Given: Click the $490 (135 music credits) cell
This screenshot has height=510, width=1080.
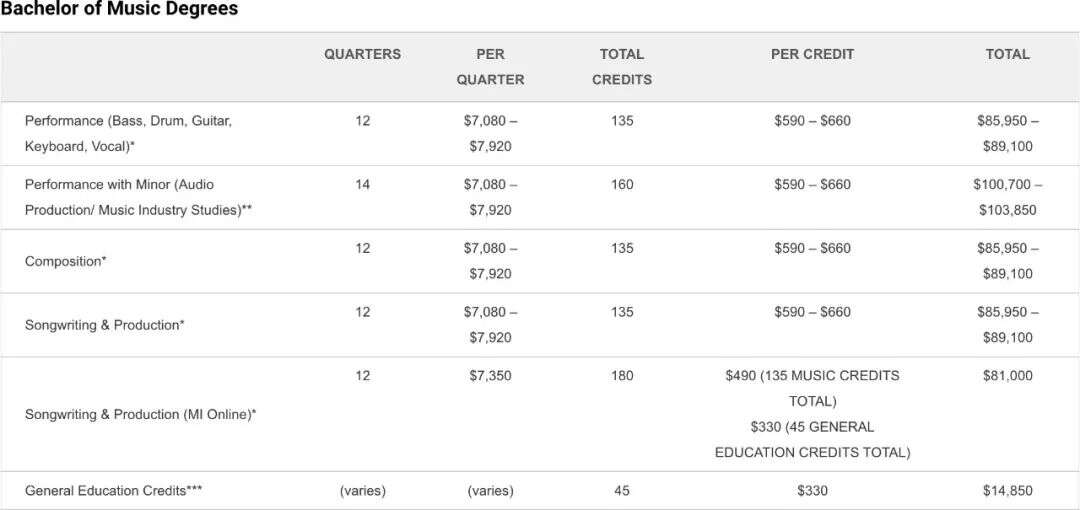Looking at the screenshot, I should coord(812,388).
